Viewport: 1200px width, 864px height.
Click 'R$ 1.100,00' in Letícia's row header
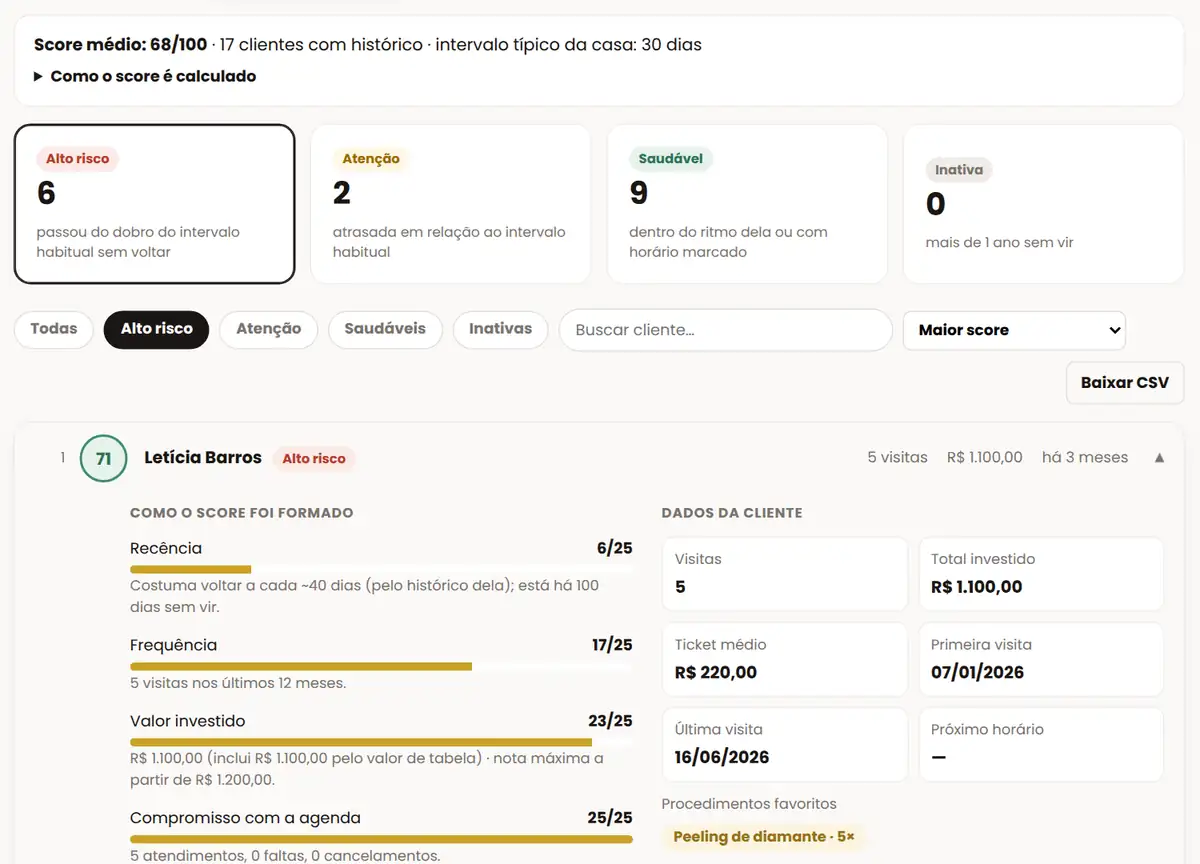[985, 458]
